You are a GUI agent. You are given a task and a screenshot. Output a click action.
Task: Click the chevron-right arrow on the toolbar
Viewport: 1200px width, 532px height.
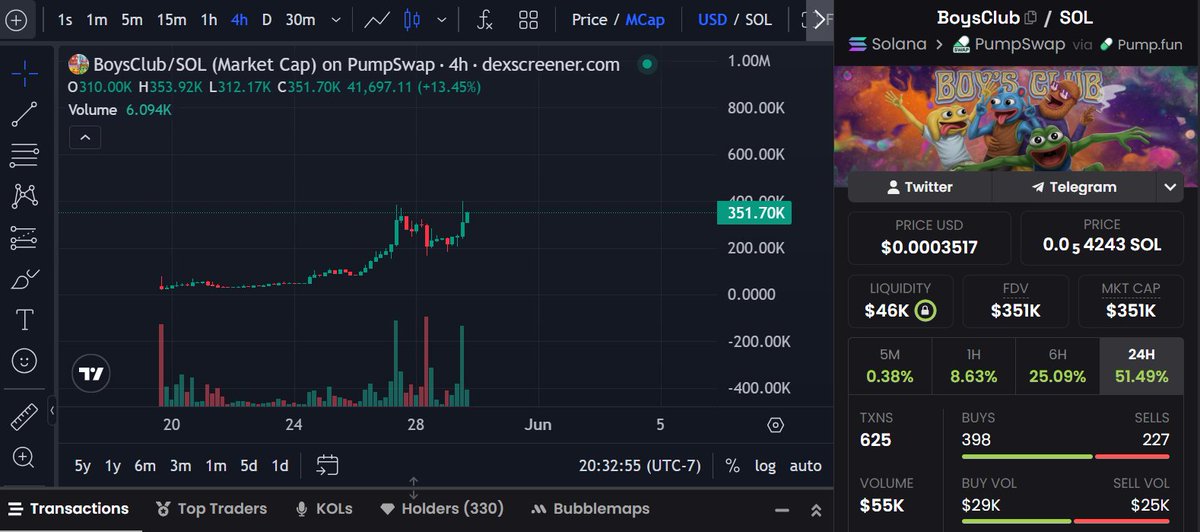pyautogui.click(x=820, y=19)
